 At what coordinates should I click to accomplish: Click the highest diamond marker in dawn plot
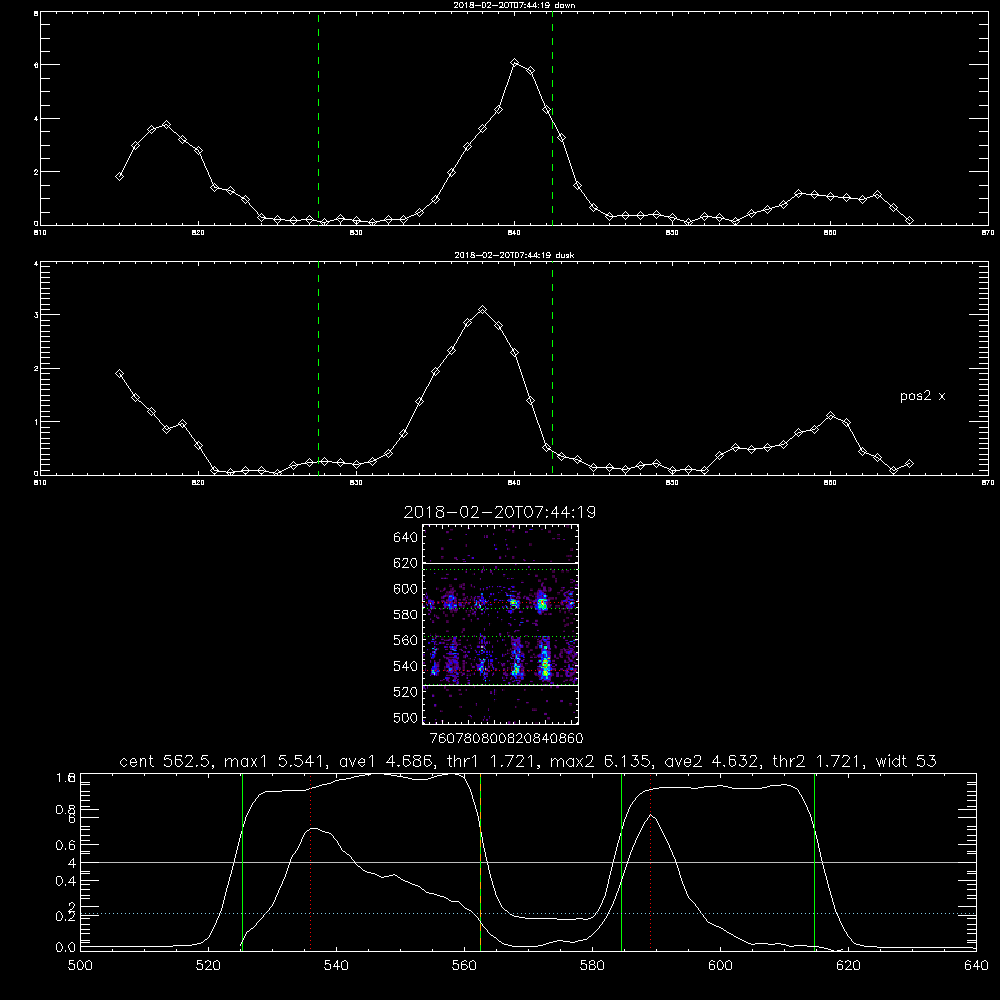point(515,62)
